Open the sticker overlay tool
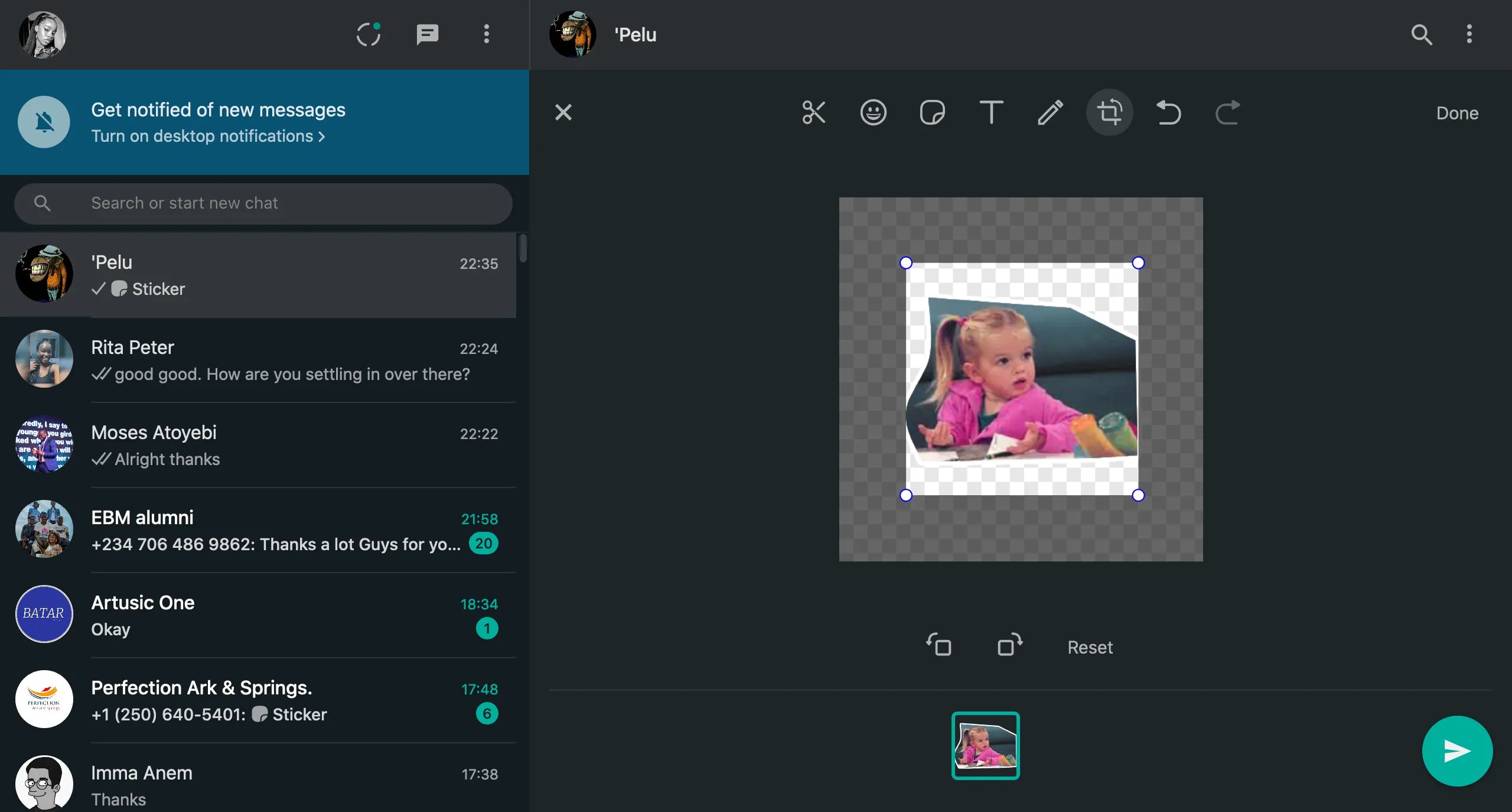Image resolution: width=1512 pixels, height=812 pixels. 932,112
